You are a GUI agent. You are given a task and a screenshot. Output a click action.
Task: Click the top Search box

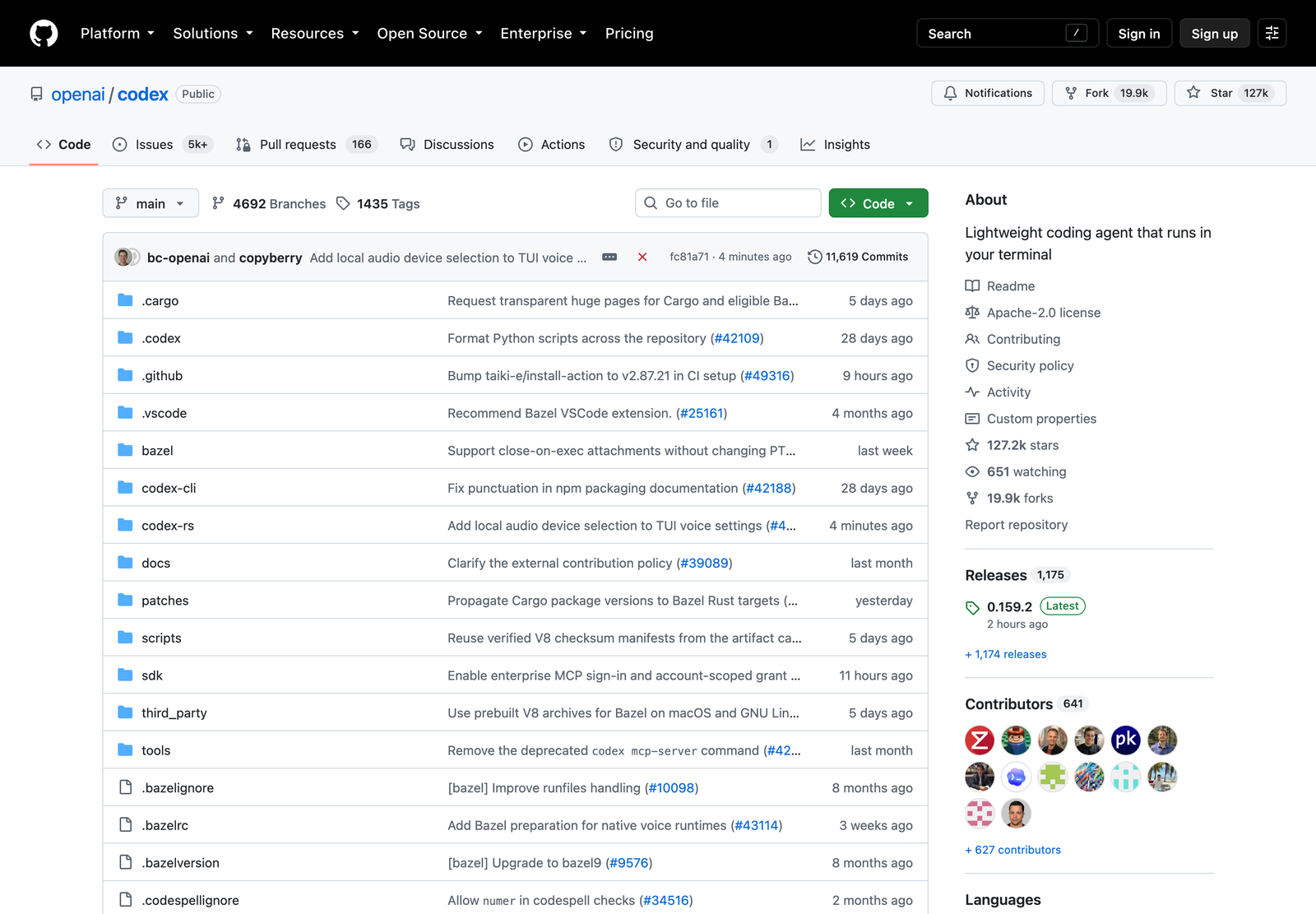coord(1008,34)
